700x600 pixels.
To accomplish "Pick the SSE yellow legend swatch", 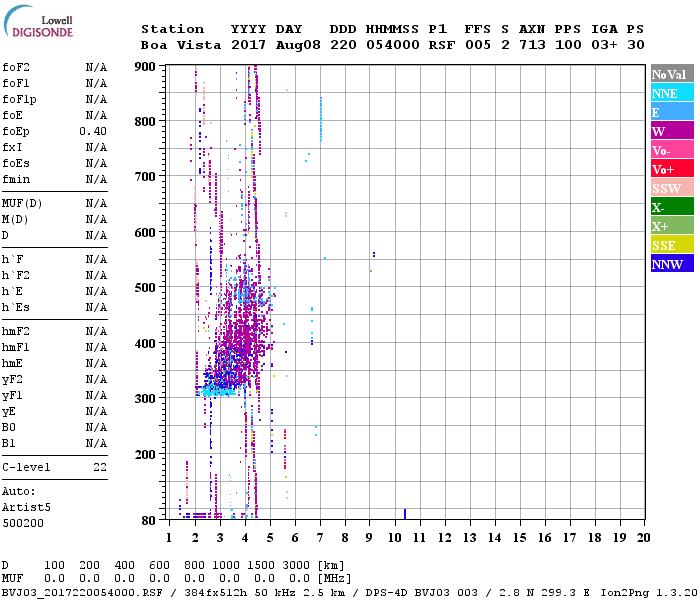I will coord(672,245).
